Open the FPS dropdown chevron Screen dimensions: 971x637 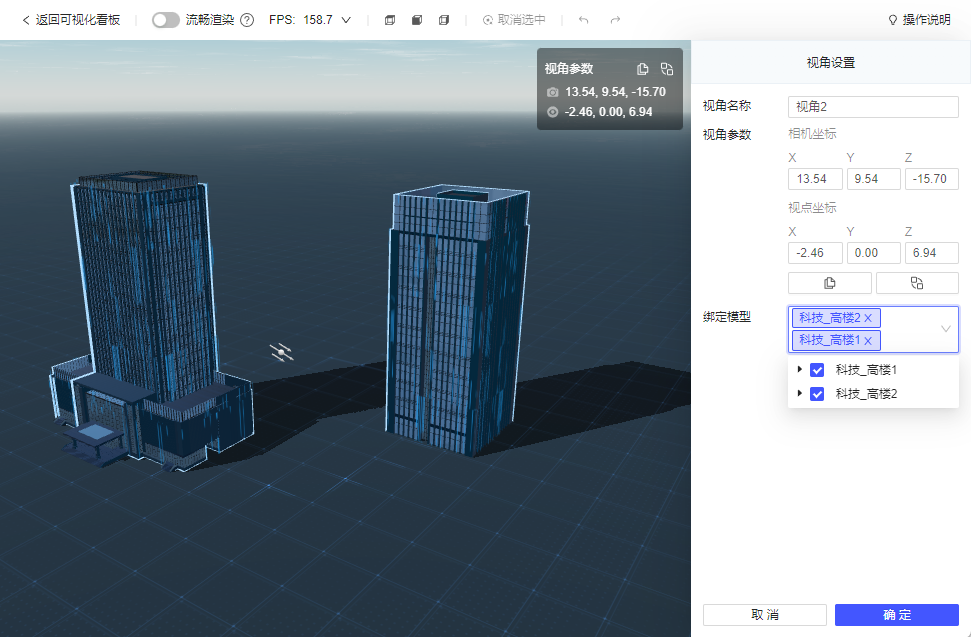346,20
